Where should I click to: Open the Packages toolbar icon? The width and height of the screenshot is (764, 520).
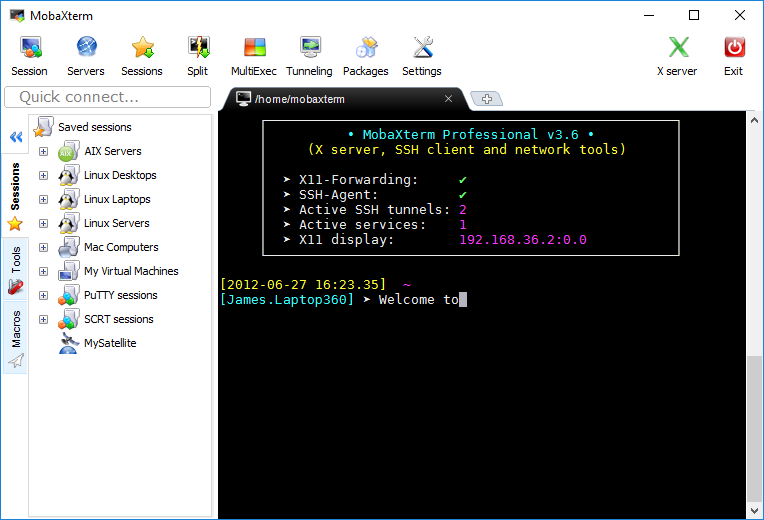(366, 48)
